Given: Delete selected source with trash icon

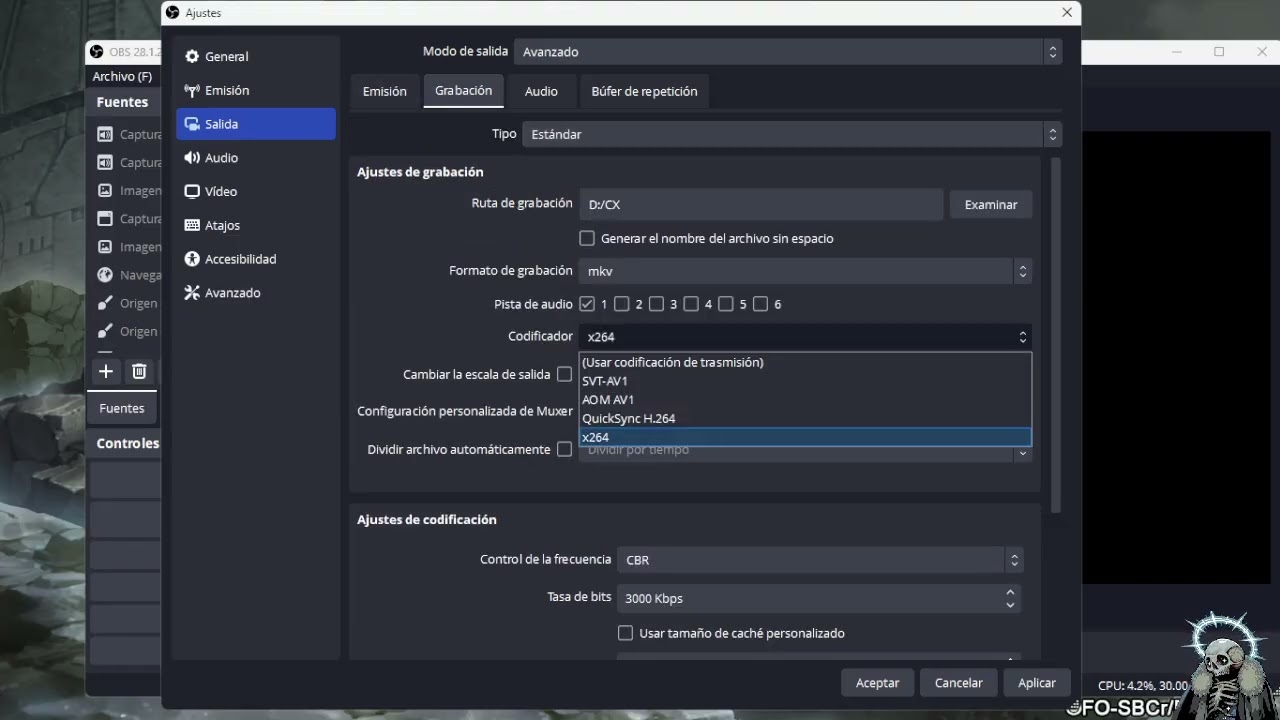Looking at the screenshot, I should coord(139,371).
